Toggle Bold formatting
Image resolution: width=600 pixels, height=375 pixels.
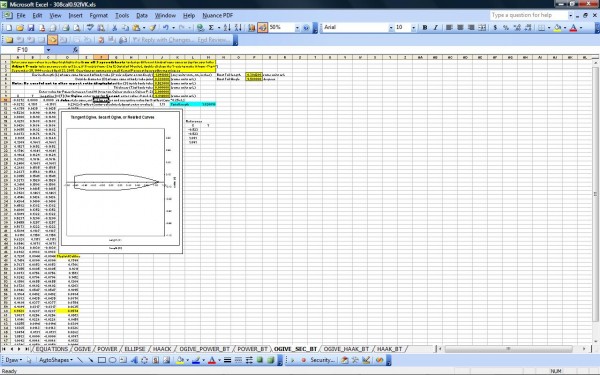pyautogui.click(x=425, y=28)
